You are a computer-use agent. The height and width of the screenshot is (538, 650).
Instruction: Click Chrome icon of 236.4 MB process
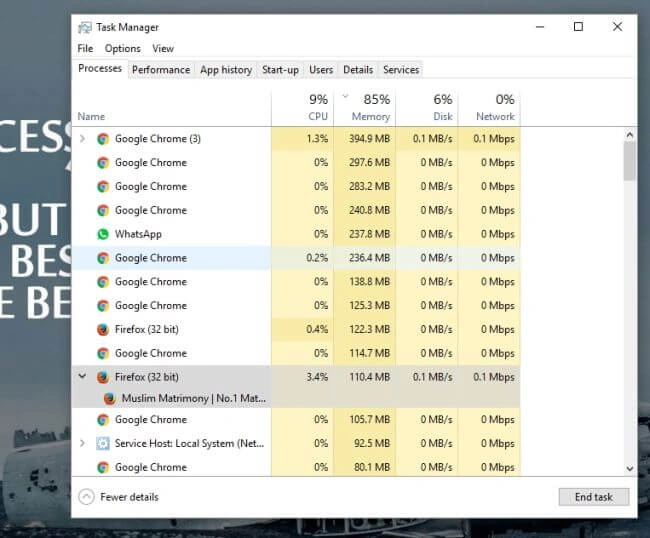point(103,258)
